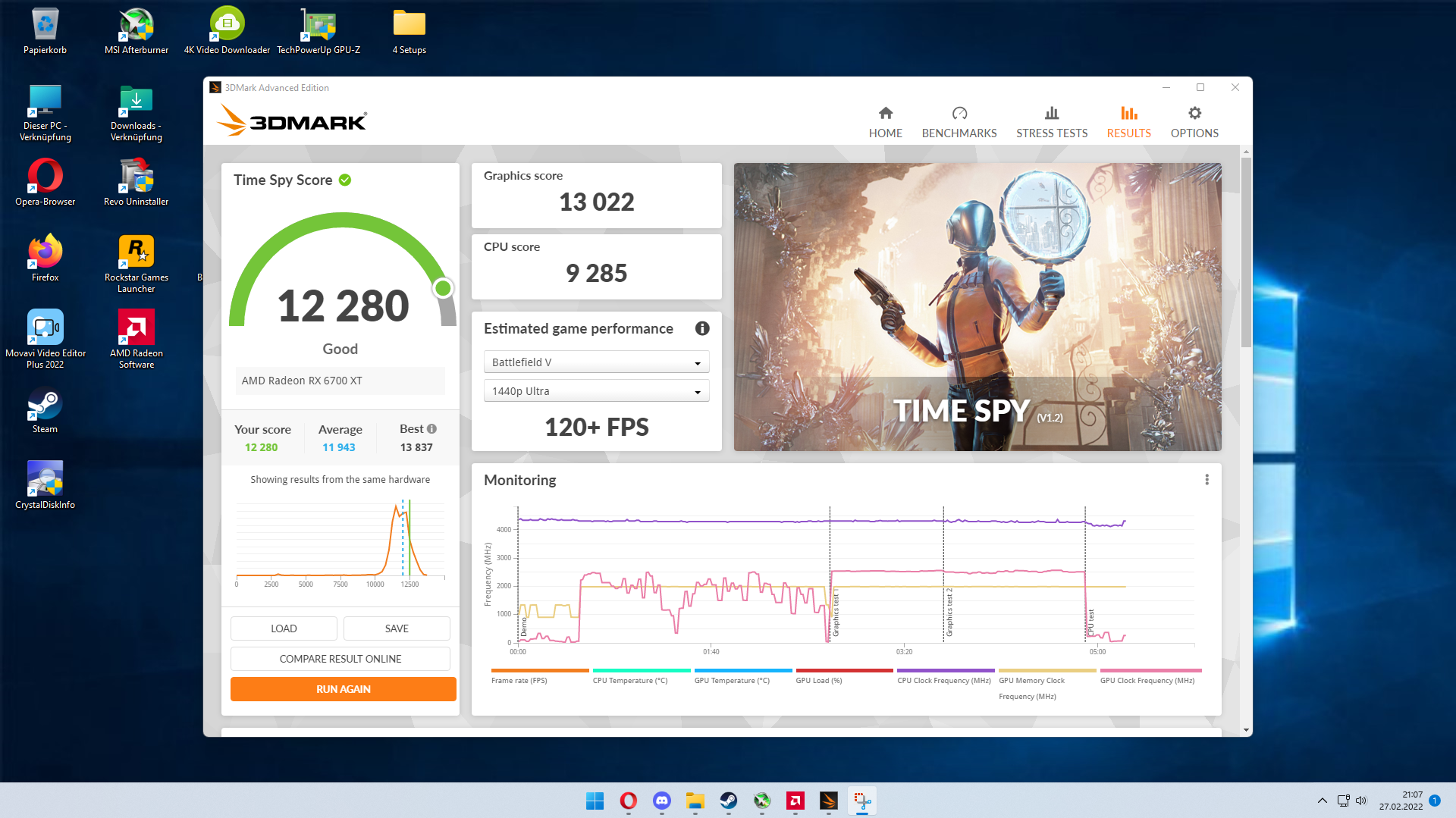1456x818 pixels.
Task: Click the Average score value 11 943
Action: pos(339,447)
